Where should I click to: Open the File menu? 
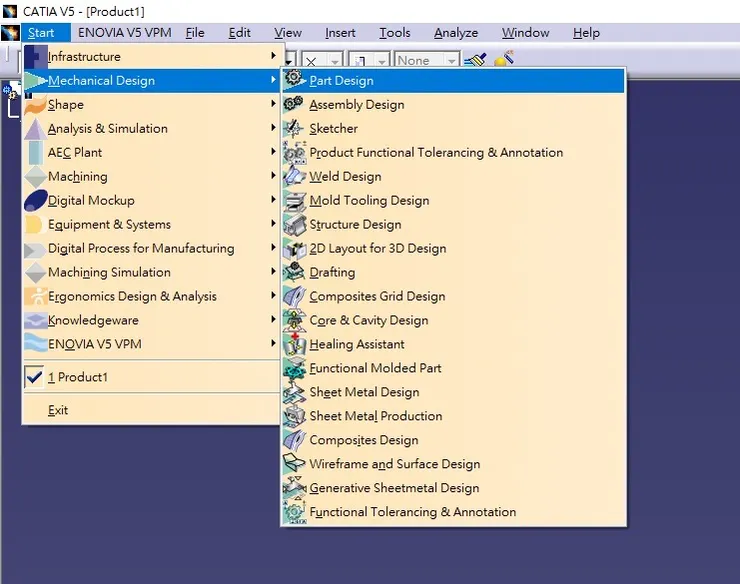[x=195, y=33]
